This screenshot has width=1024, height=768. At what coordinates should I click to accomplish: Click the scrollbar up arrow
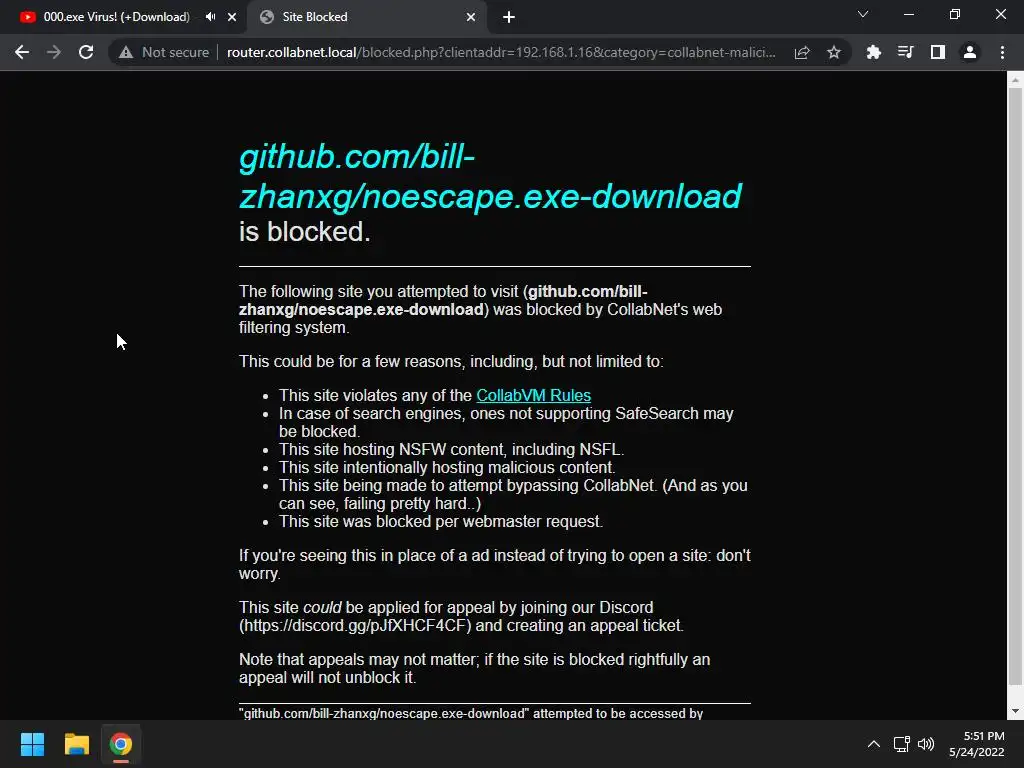[1015, 80]
